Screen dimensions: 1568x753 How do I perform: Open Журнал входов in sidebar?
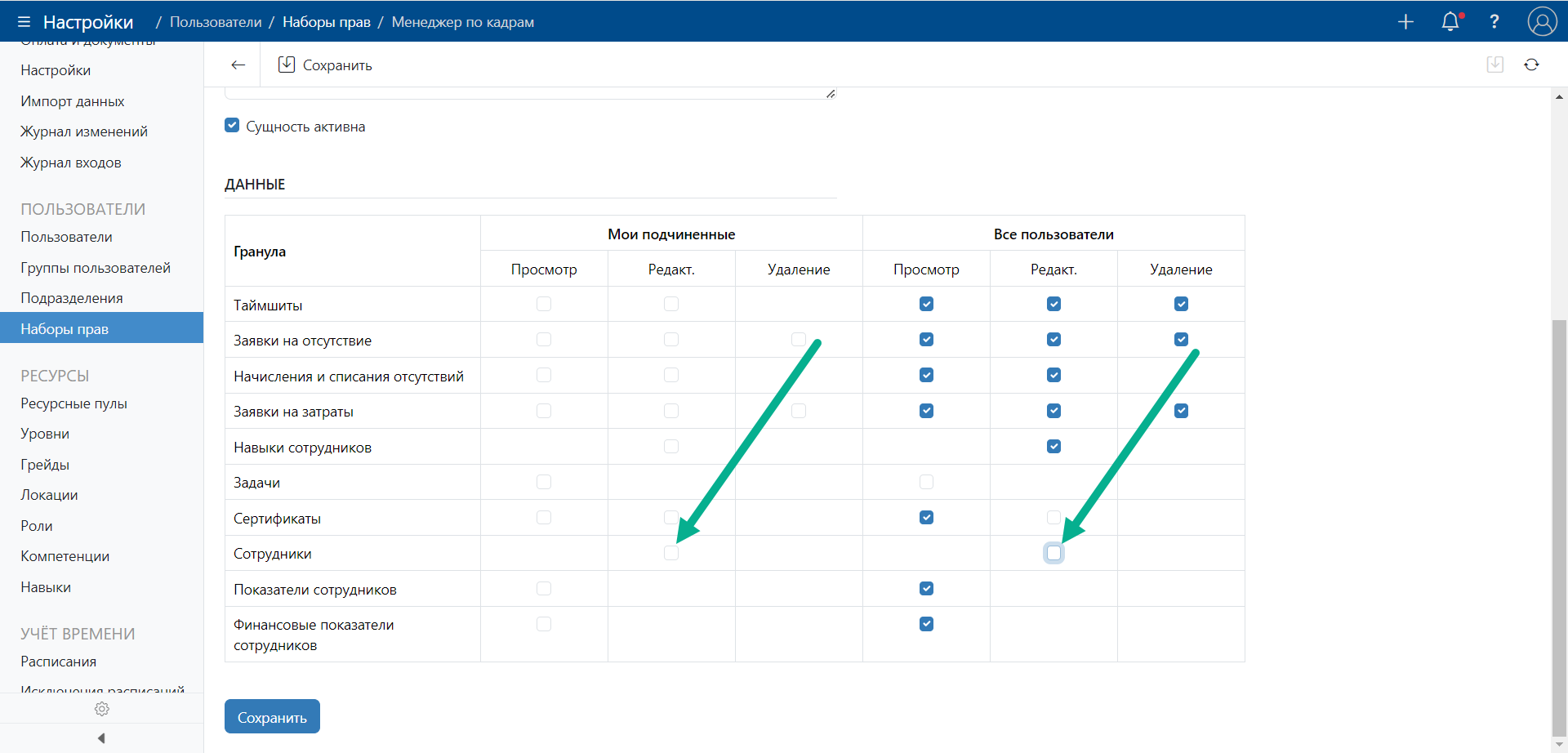[71, 163]
